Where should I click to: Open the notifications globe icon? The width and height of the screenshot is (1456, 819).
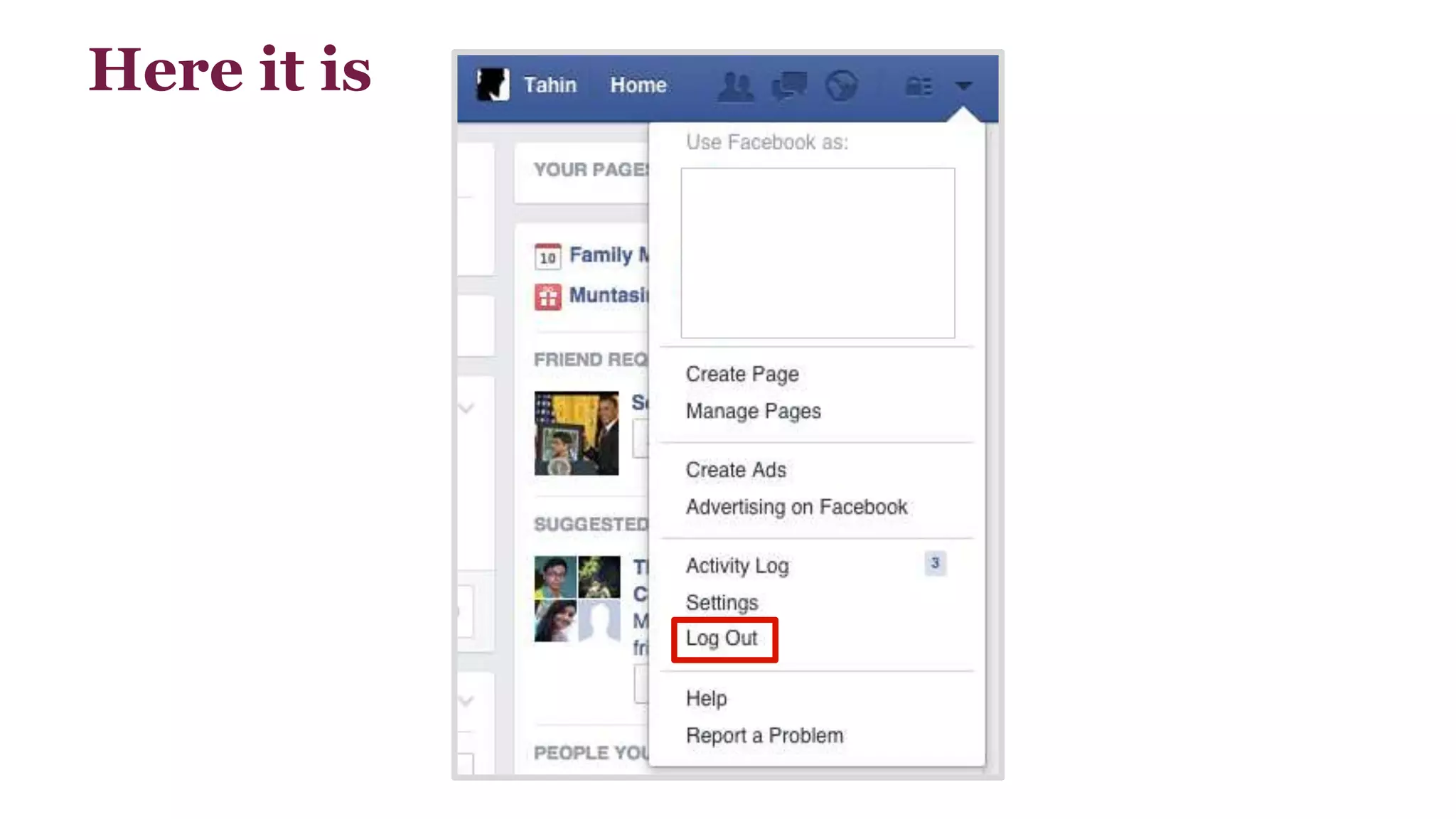pos(841,87)
